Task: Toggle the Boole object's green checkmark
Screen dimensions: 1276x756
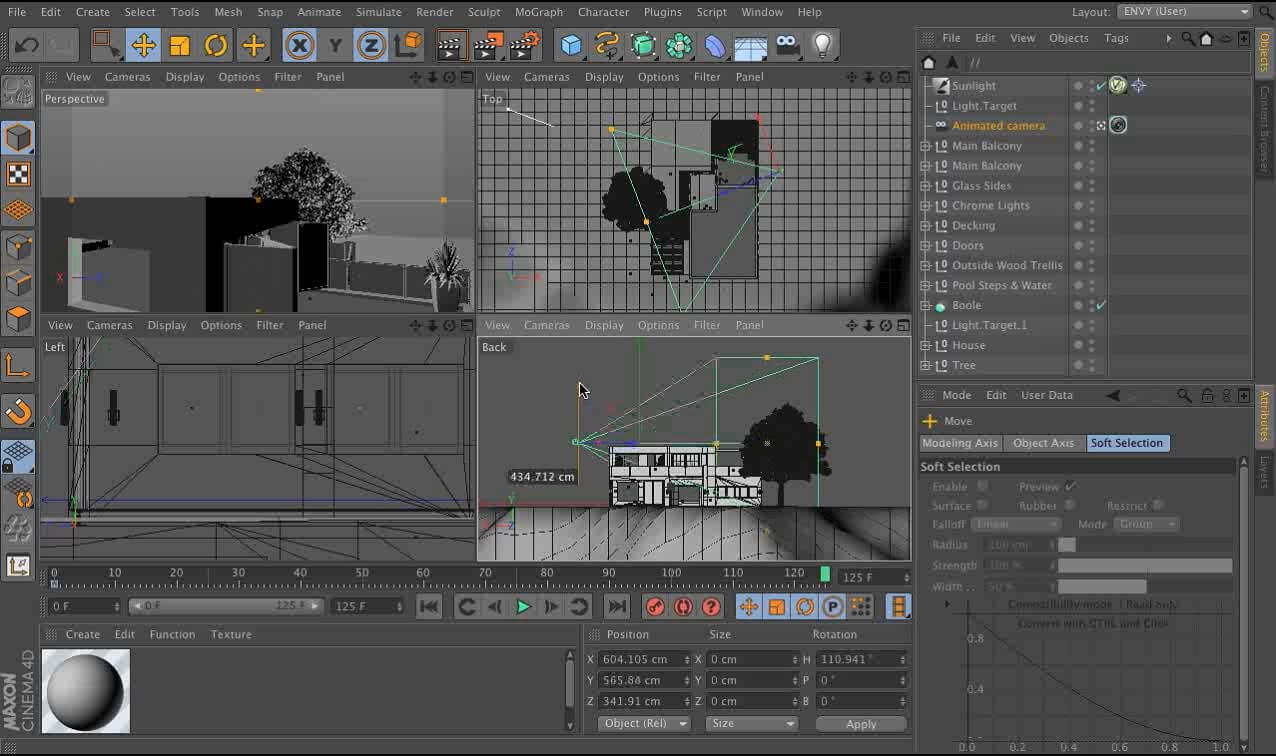Action: click(x=1101, y=305)
